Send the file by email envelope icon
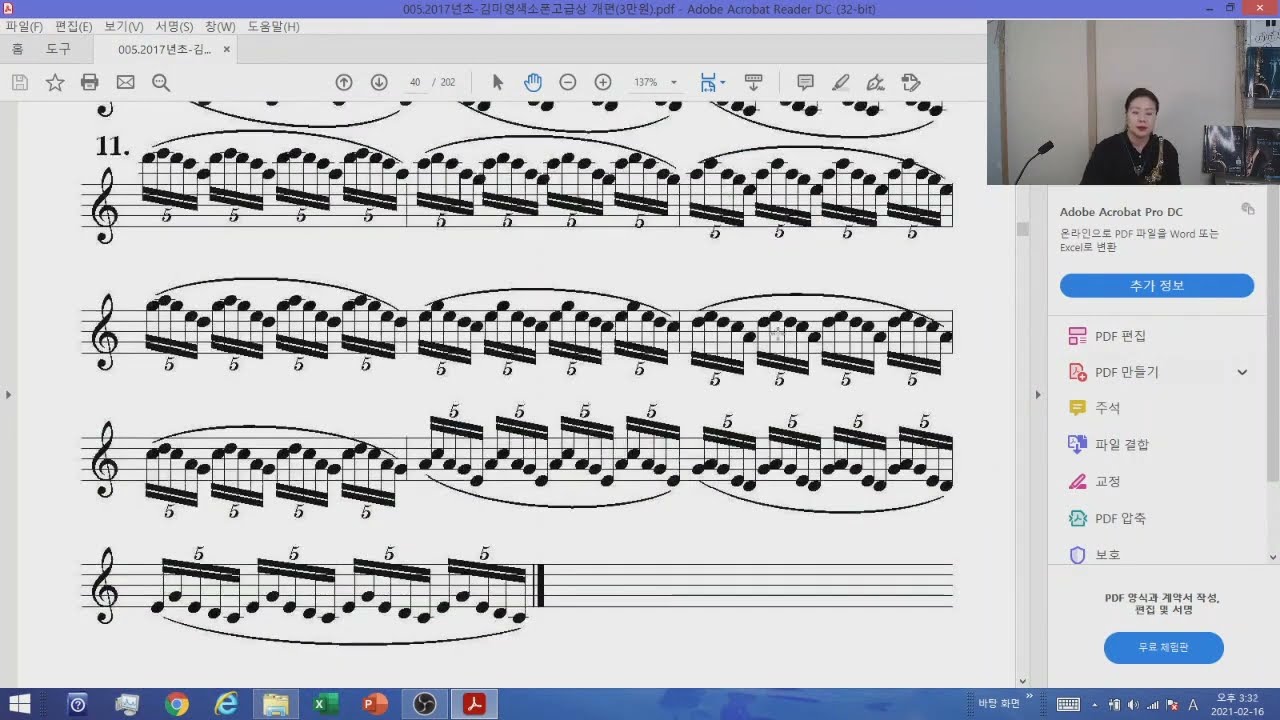 click(125, 82)
